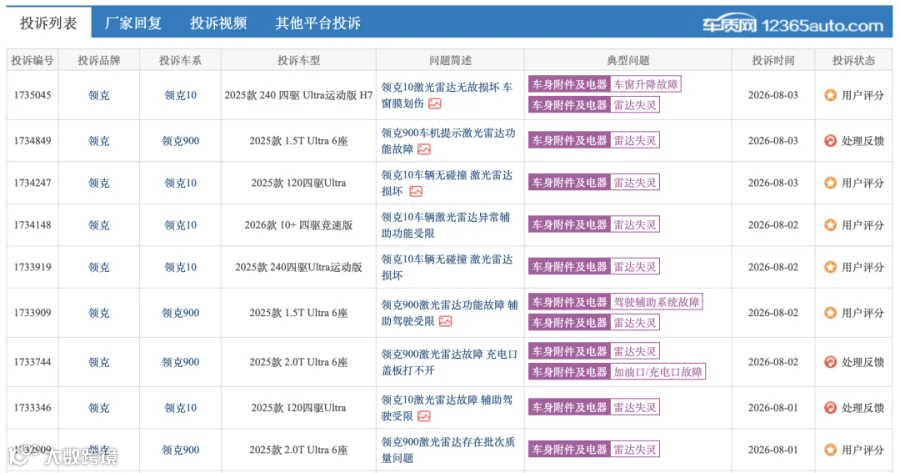Open series 领克10 in complaint 1735045 row
This screenshot has height=473, width=900.
pyautogui.click(x=180, y=95)
